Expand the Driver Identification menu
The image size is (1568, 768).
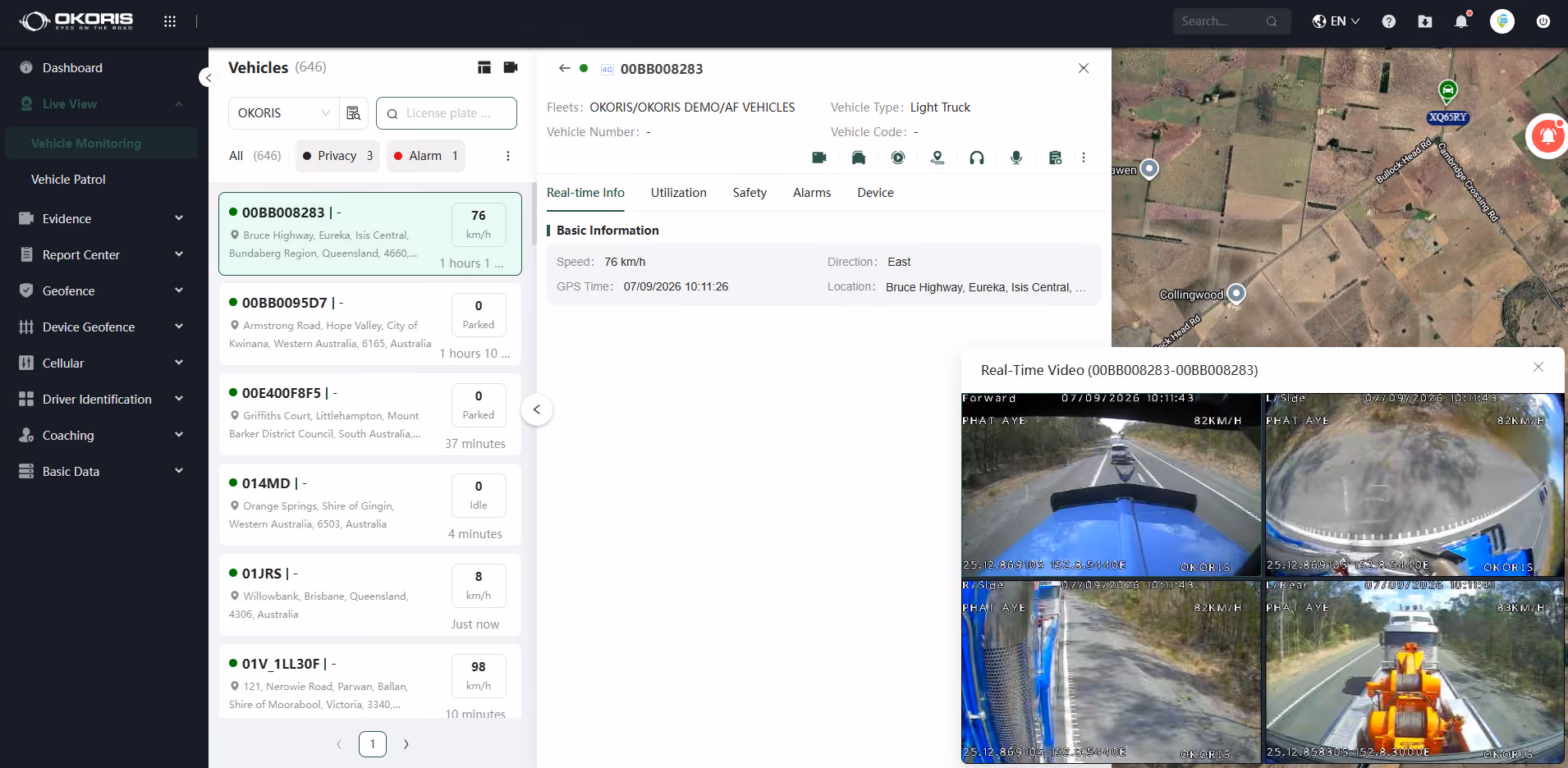coord(101,399)
